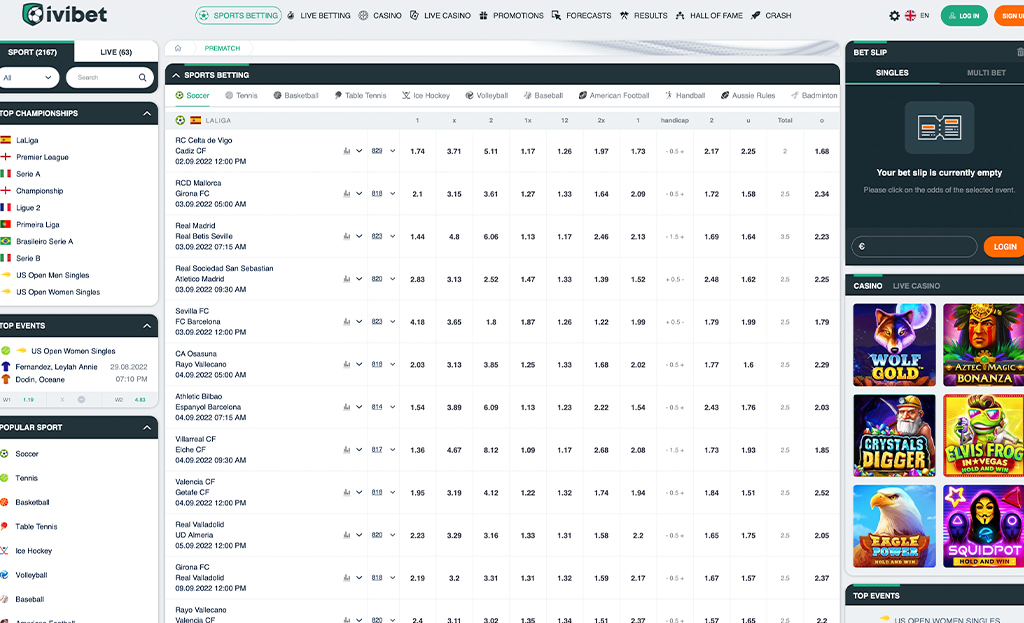Expand more markets (818) for RCD Mallorca
This screenshot has width=1024, height=623.
click(383, 194)
